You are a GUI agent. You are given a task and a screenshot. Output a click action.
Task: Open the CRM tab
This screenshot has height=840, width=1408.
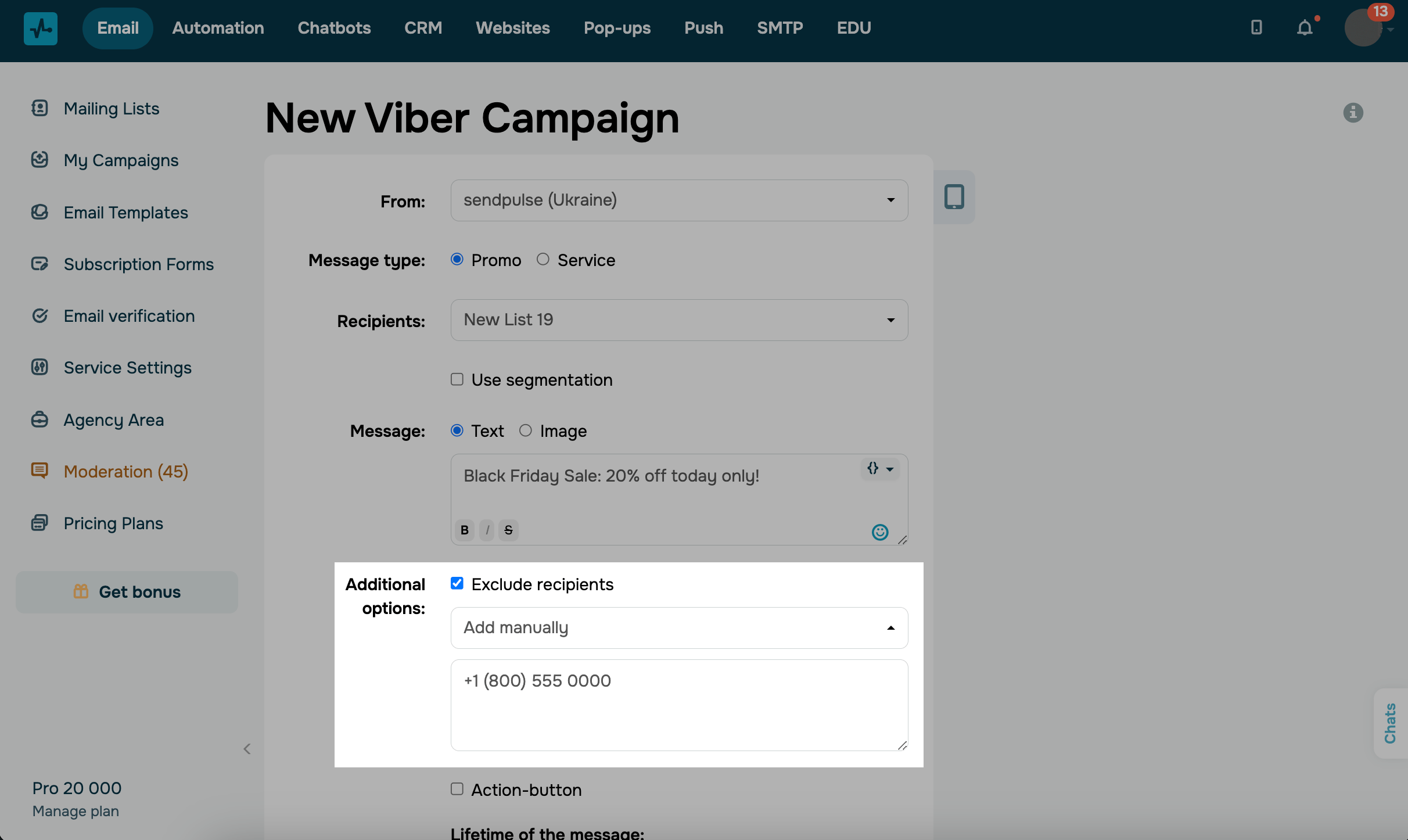click(x=423, y=27)
